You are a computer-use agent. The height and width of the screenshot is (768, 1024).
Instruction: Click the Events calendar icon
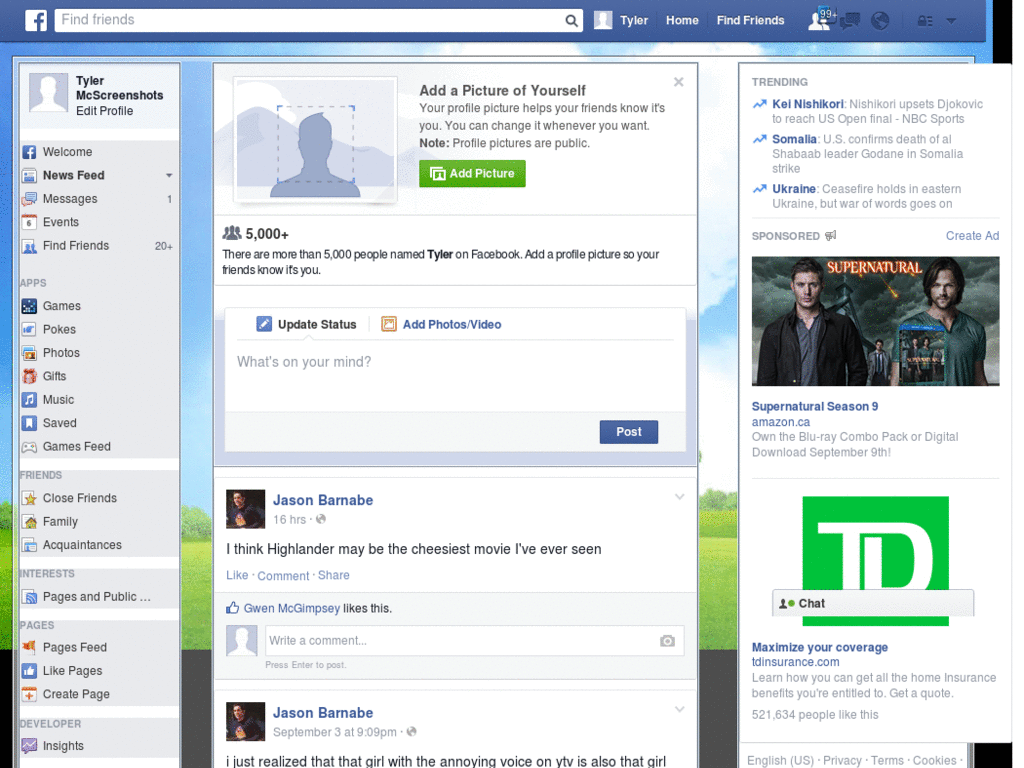pos(29,223)
